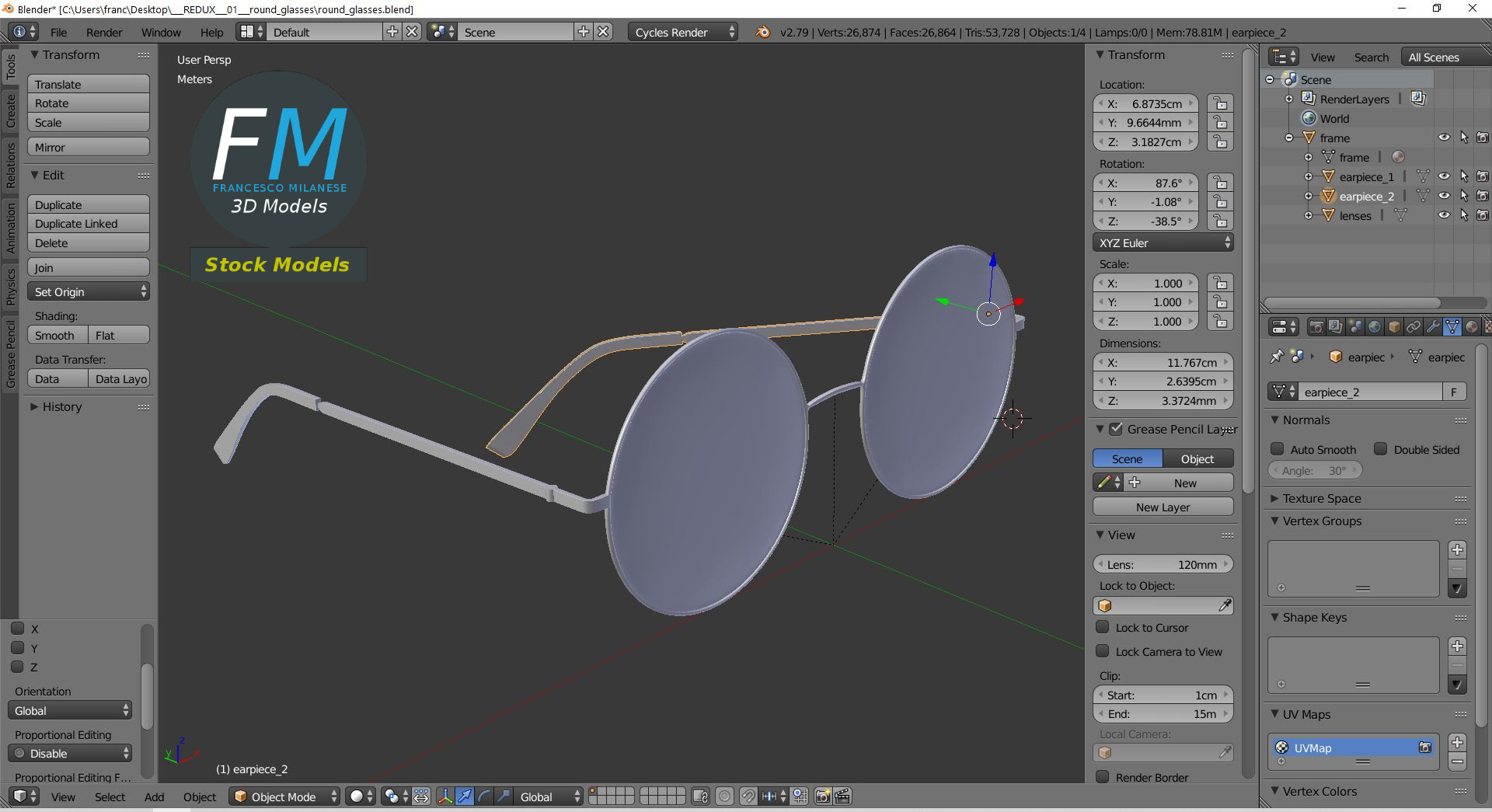Click the OpenGL render animation clapper icon

coord(842,796)
